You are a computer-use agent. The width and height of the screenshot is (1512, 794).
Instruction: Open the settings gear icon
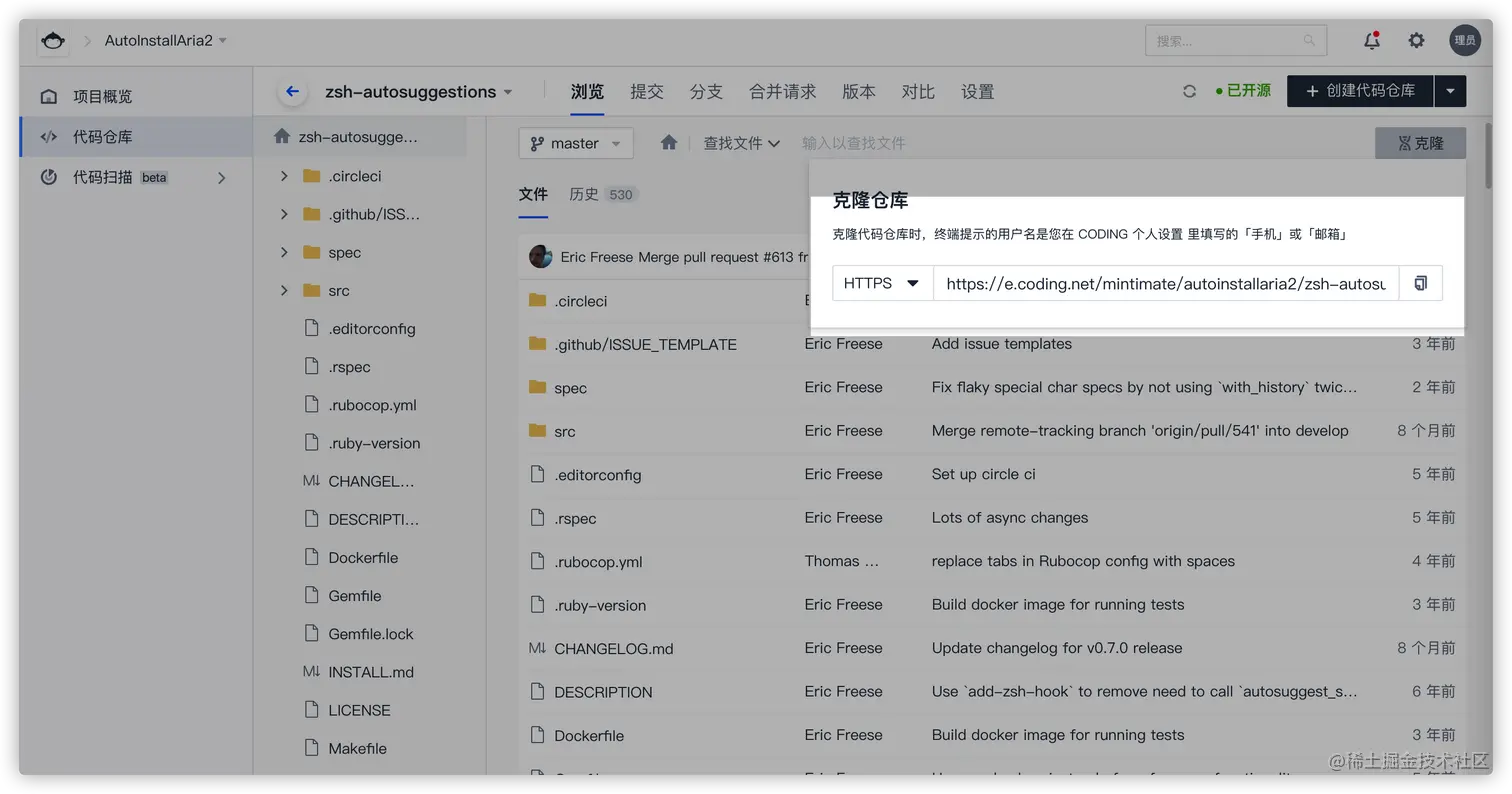pyautogui.click(x=1416, y=41)
